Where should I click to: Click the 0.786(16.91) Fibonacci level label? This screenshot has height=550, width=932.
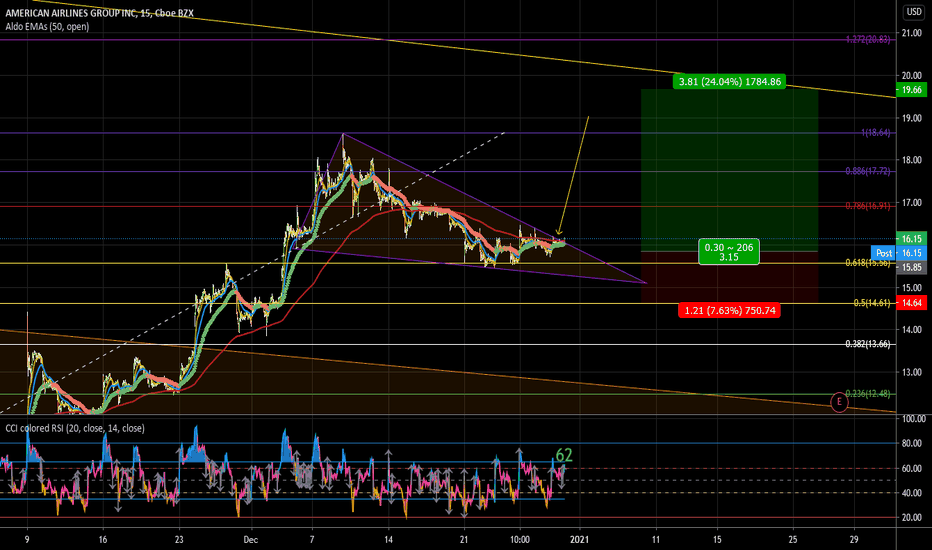868,206
